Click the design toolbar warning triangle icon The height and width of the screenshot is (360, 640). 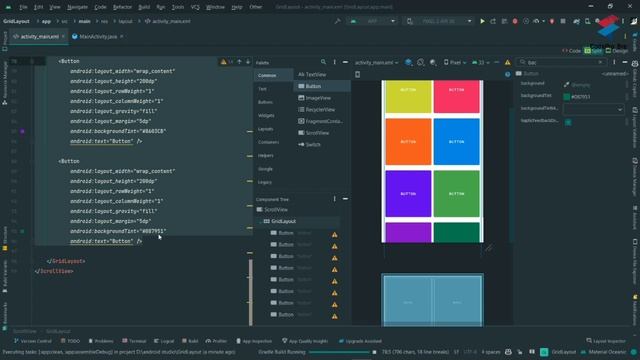click(507, 62)
